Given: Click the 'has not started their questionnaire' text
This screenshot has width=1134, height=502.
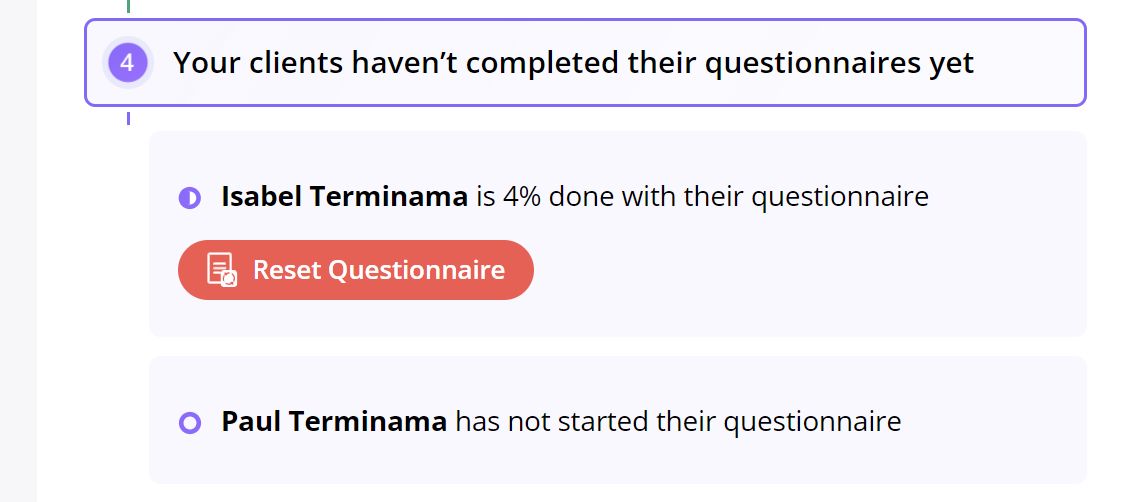Looking at the screenshot, I should 678,422.
